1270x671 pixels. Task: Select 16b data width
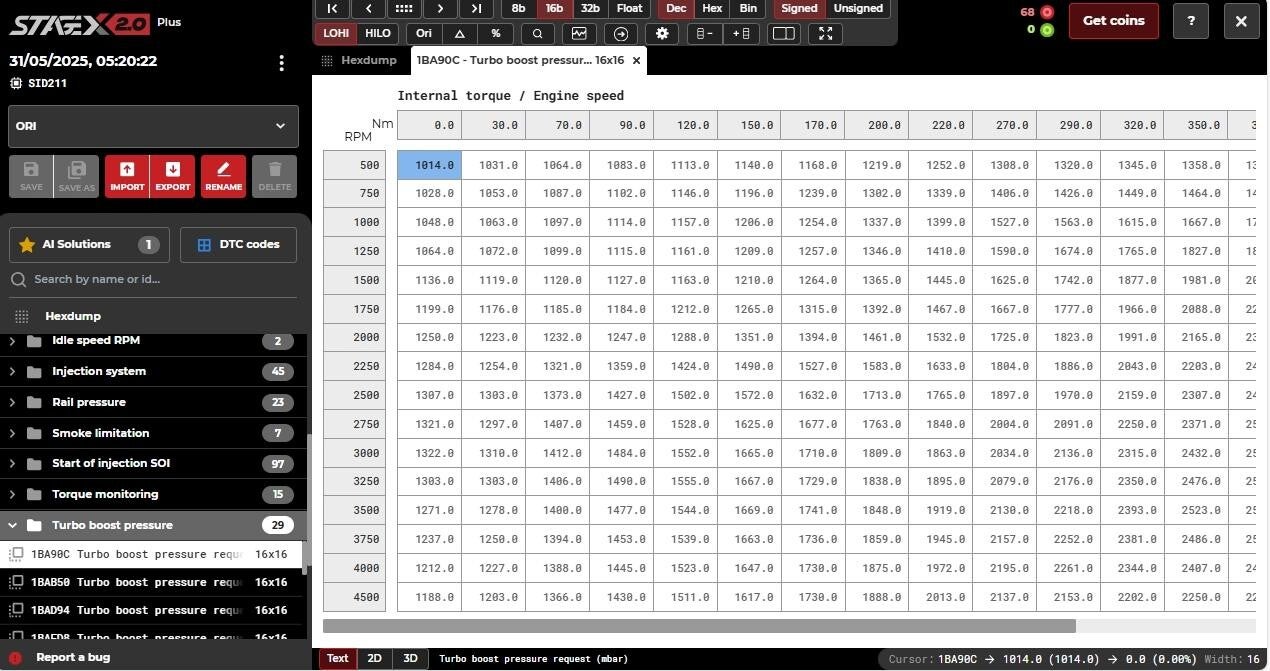(554, 8)
